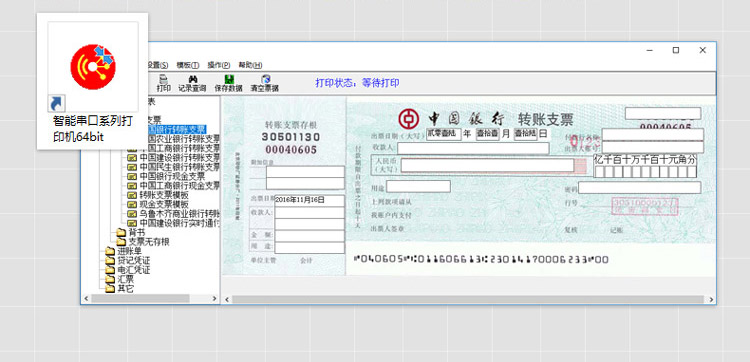This screenshot has height=362, width=750.
Task: Open the 帮助(H) menu
Action: pos(250,65)
